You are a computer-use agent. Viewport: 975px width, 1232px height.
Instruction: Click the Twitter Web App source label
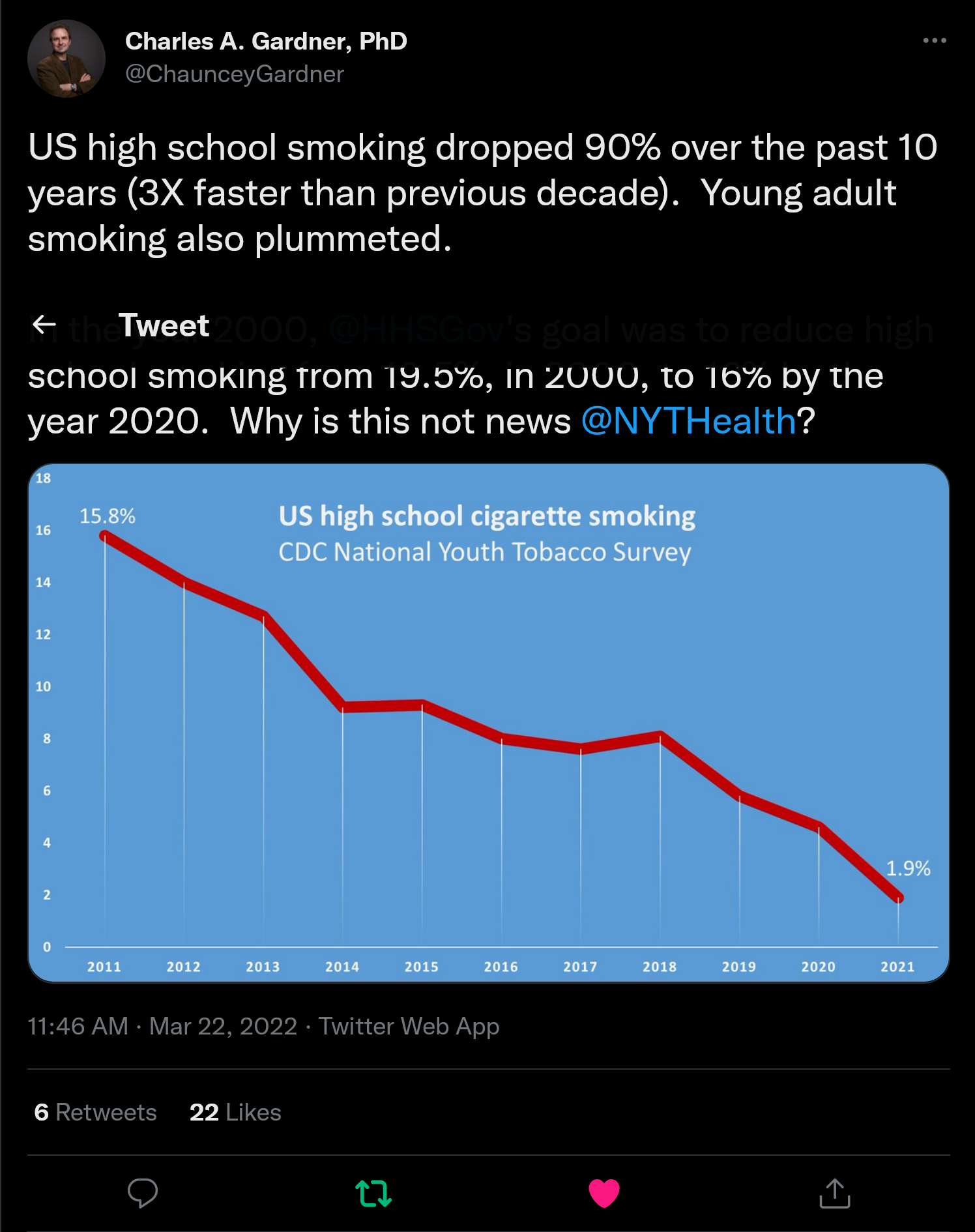(x=409, y=1026)
